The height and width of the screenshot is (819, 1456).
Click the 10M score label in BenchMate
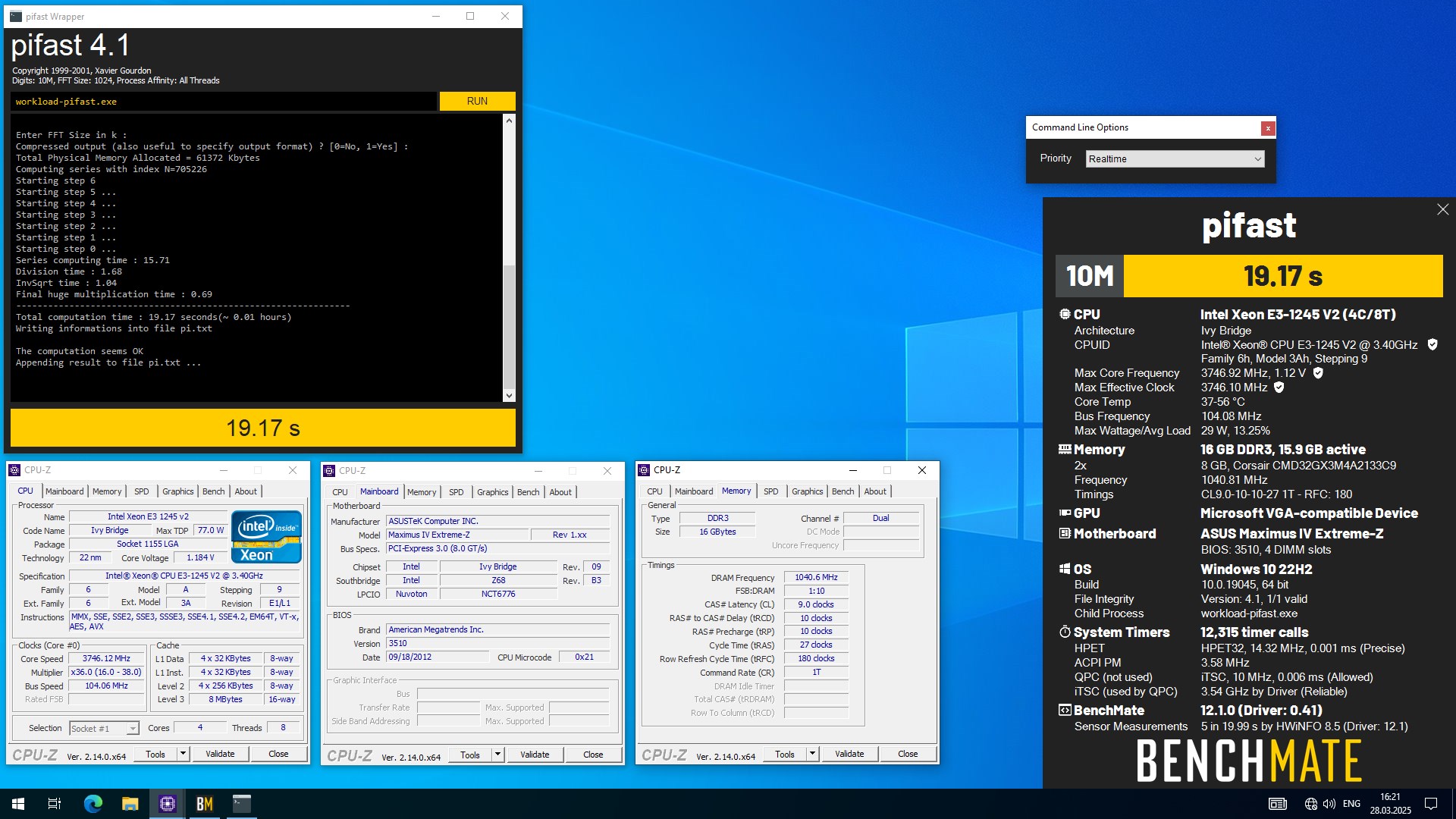[1090, 276]
